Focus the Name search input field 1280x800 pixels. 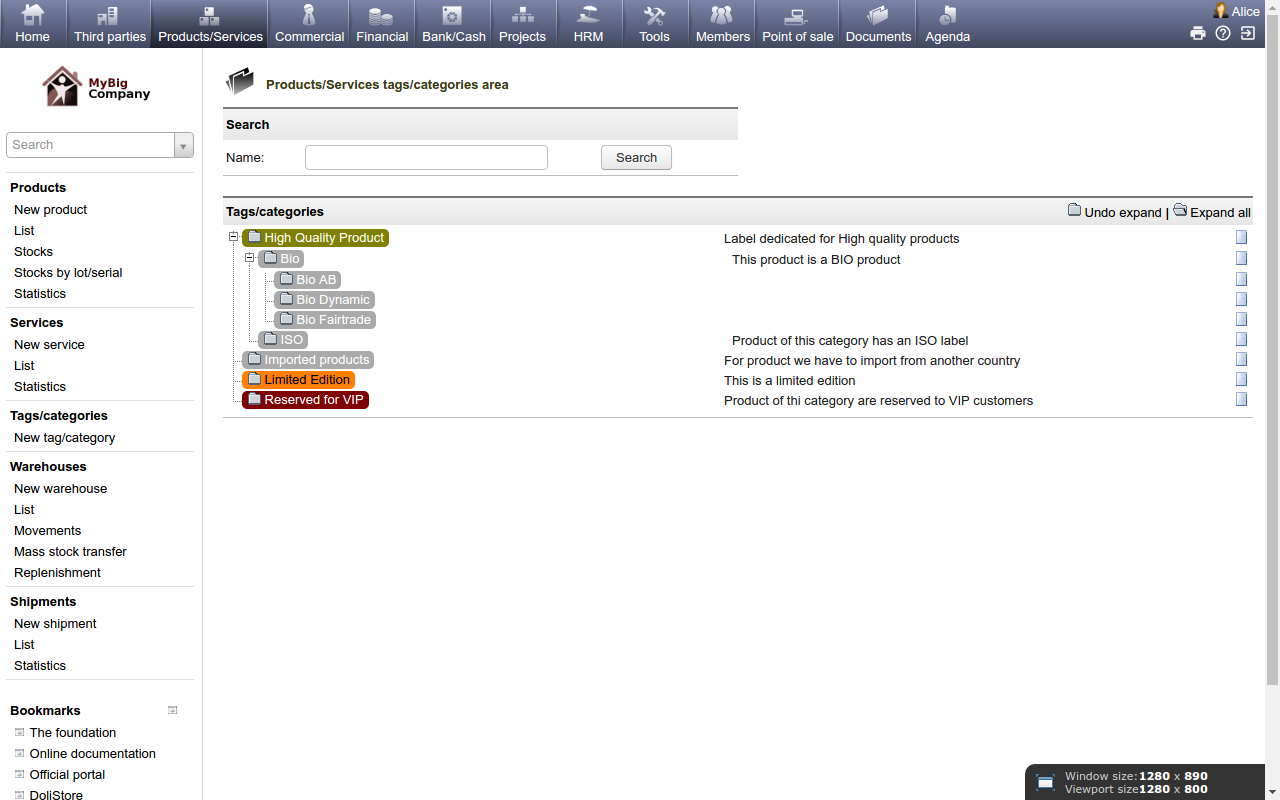(x=426, y=158)
